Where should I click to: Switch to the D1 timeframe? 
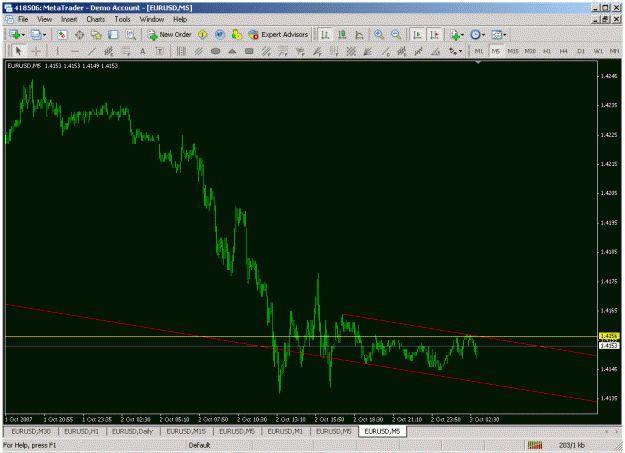(581, 51)
